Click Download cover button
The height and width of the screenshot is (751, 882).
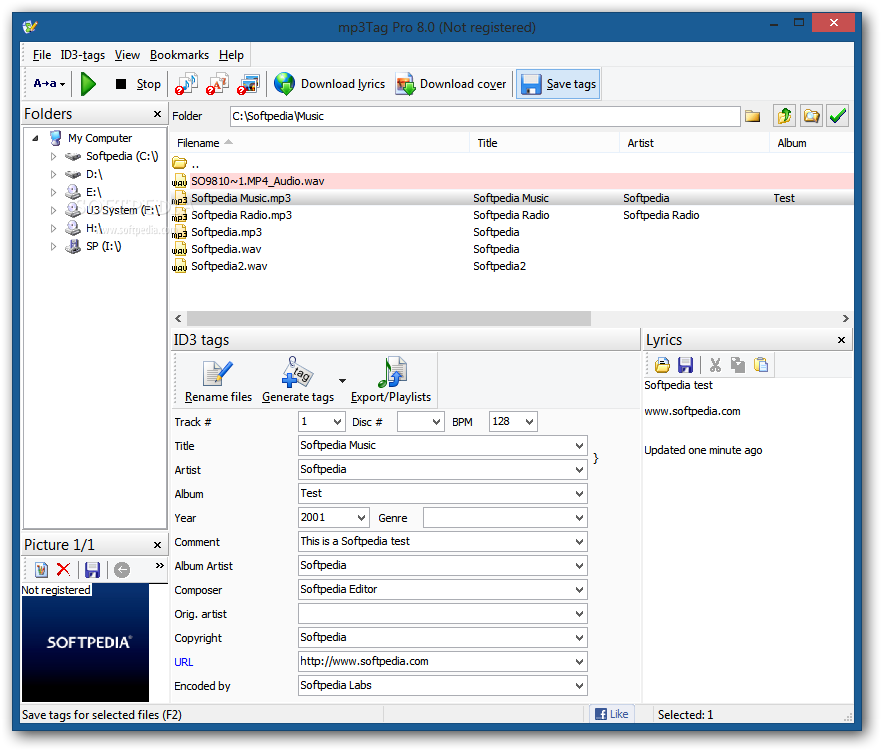tap(451, 84)
